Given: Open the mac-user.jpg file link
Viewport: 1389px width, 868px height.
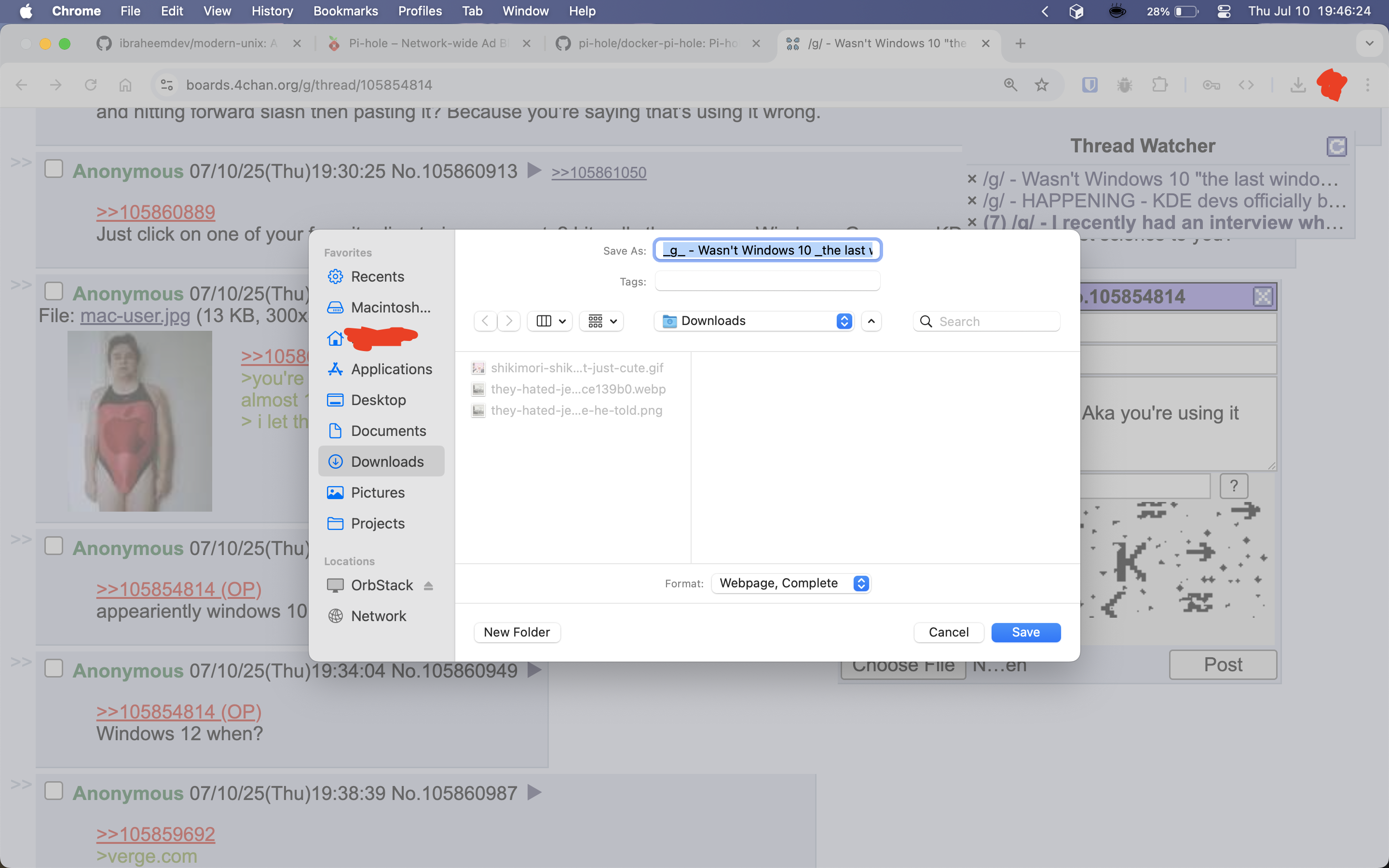Looking at the screenshot, I should (135, 316).
